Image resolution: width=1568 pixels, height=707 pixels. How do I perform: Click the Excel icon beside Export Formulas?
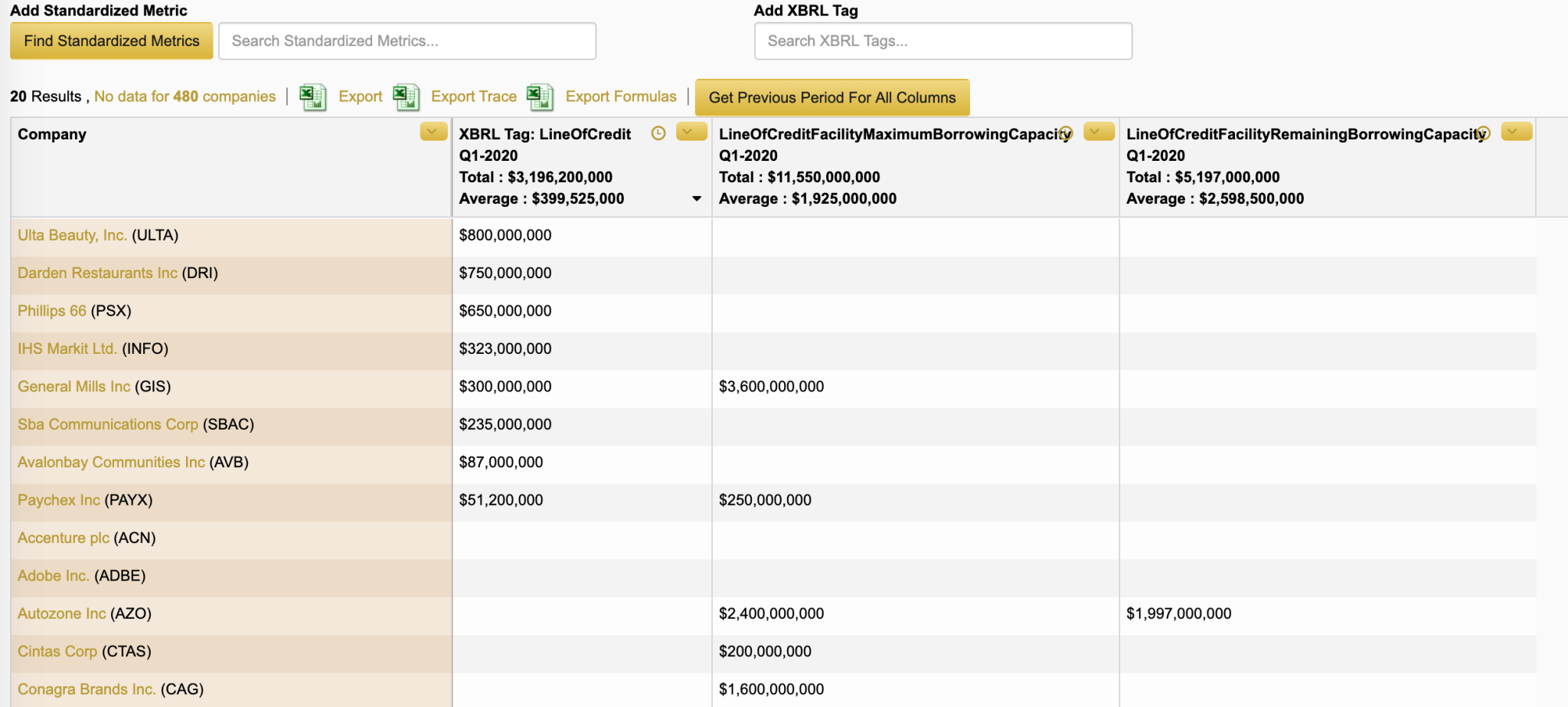coord(540,97)
